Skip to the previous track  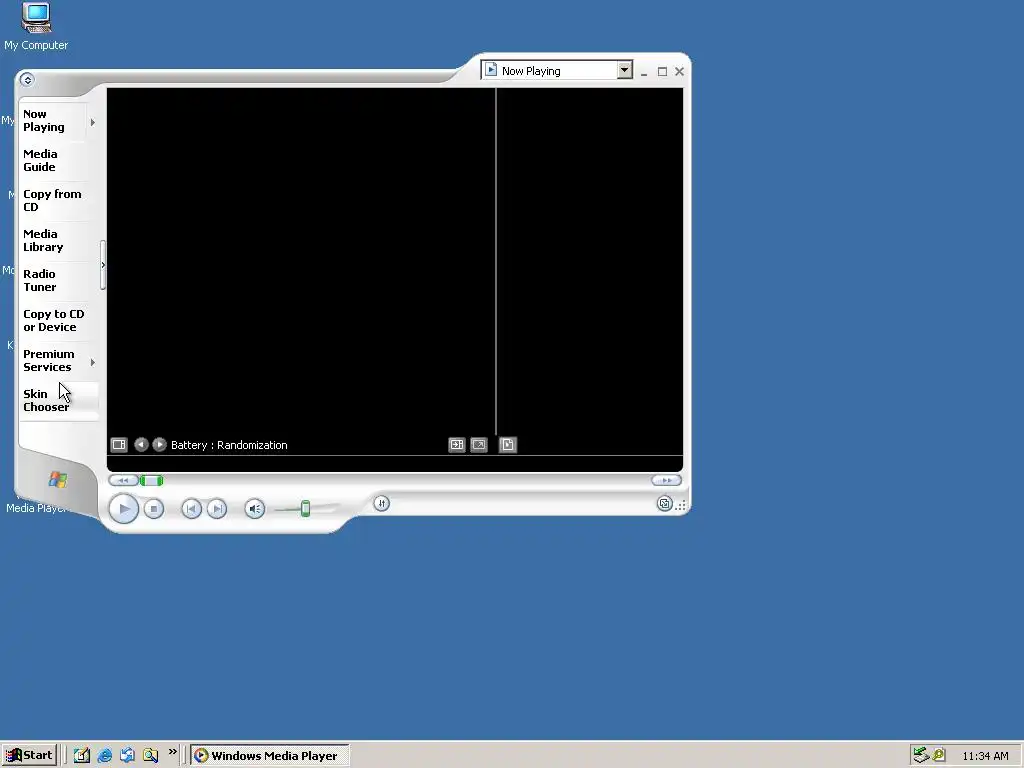click(191, 509)
